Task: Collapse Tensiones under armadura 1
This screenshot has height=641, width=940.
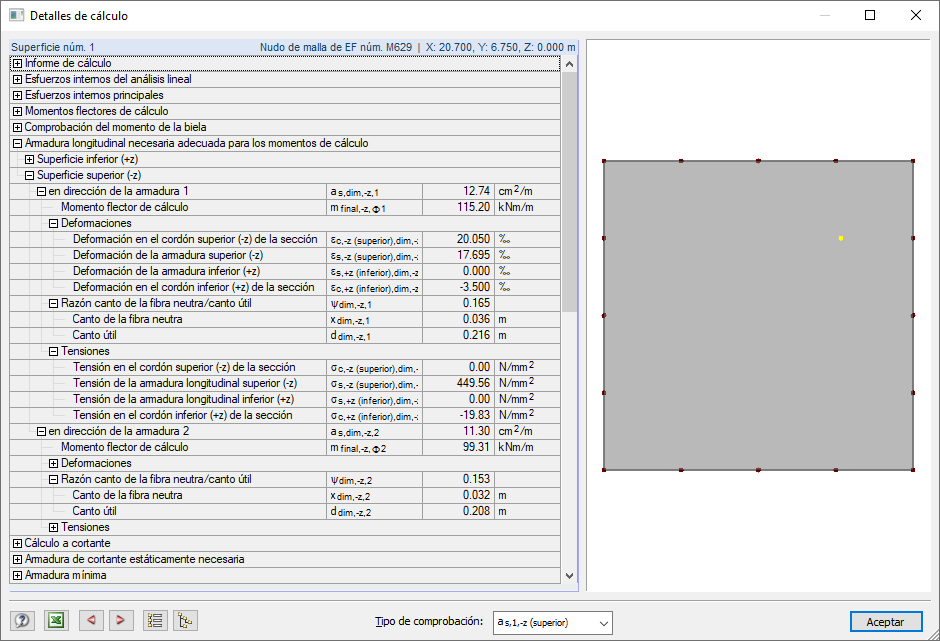Action: [x=53, y=351]
